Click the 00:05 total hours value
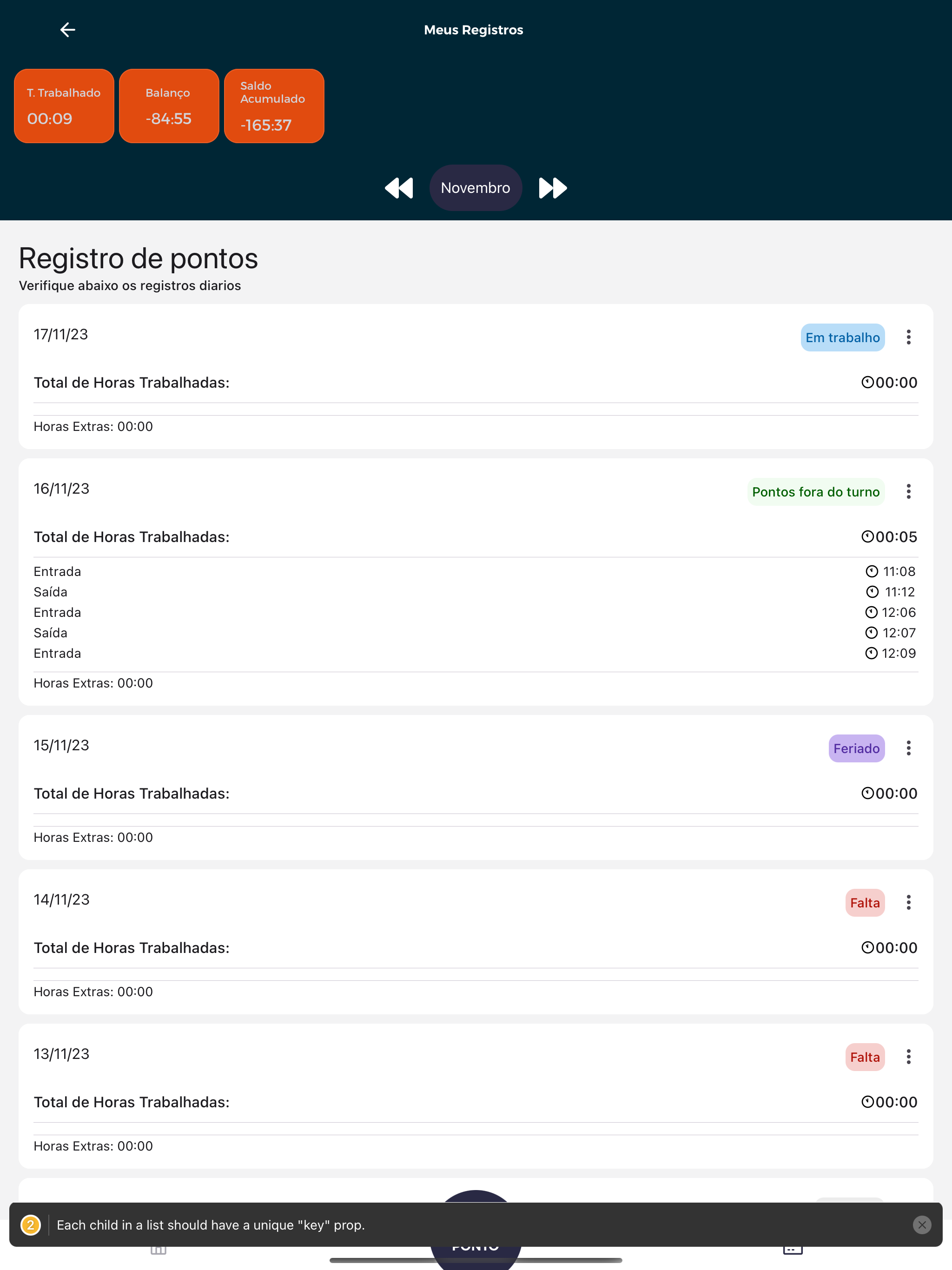The width and height of the screenshot is (952, 1270). pyautogui.click(x=896, y=537)
